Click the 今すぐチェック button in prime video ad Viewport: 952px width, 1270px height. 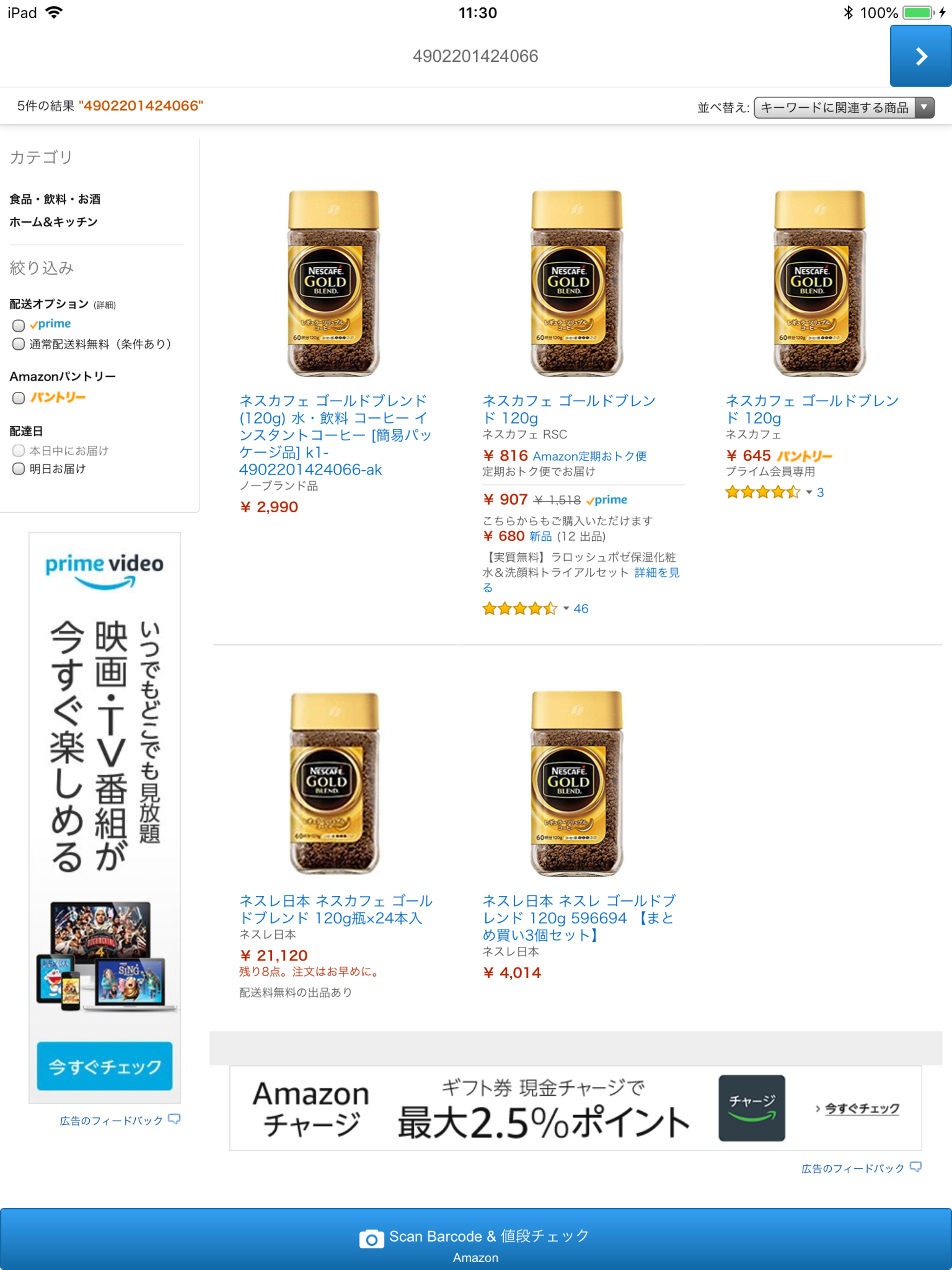pos(105,1065)
